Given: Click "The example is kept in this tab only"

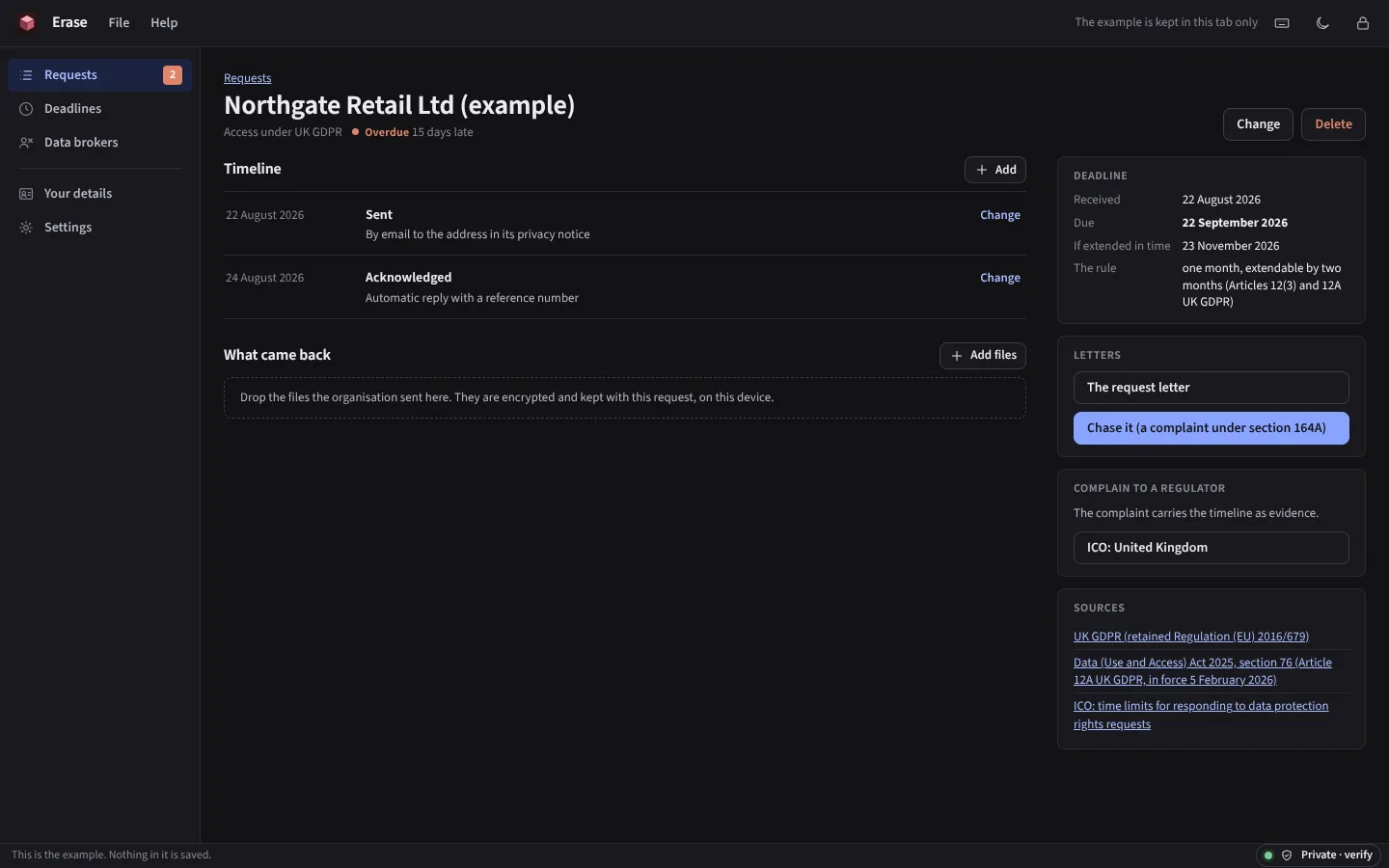Looking at the screenshot, I should (x=1166, y=22).
